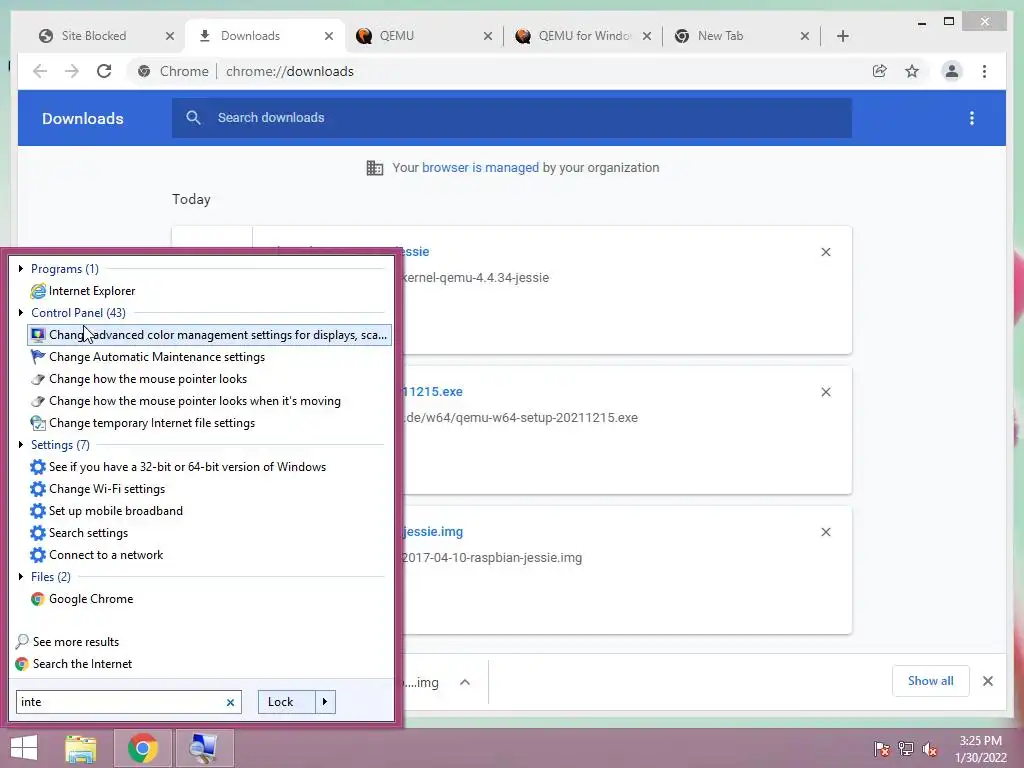1024x768 pixels.
Task: Open the 11215.exe download file link
Action: (x=432, y=392)
